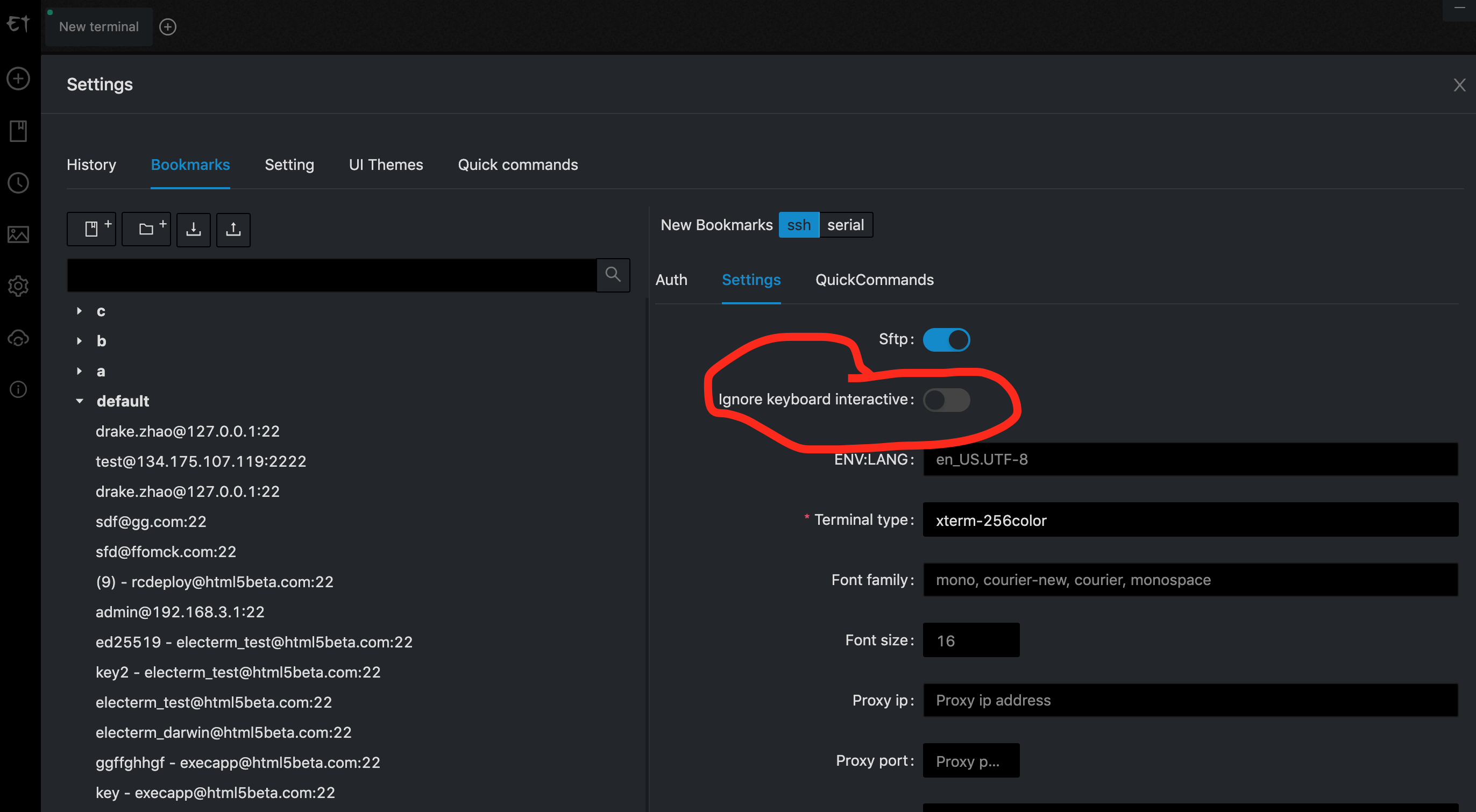Viewport: 1476px width, 812px height.
Task: Select the serial bookmark type
Action: point(845,225)
